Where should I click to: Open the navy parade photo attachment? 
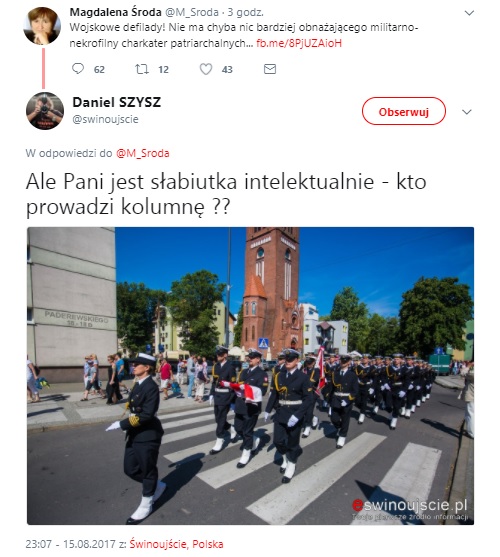[x=250, y=376]
